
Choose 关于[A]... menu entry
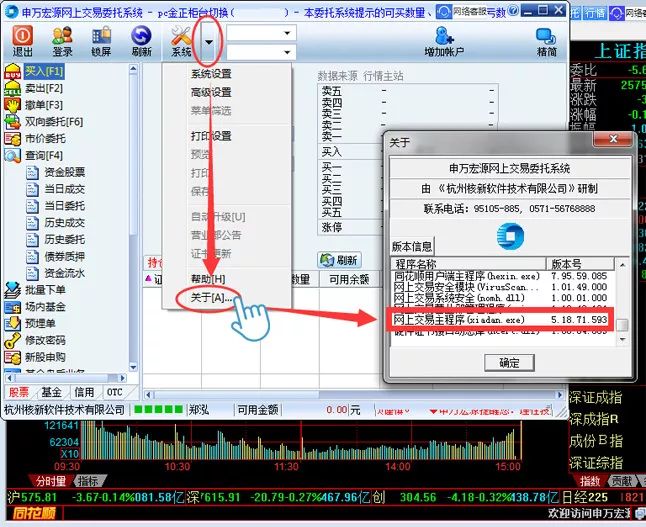[211, 297]
